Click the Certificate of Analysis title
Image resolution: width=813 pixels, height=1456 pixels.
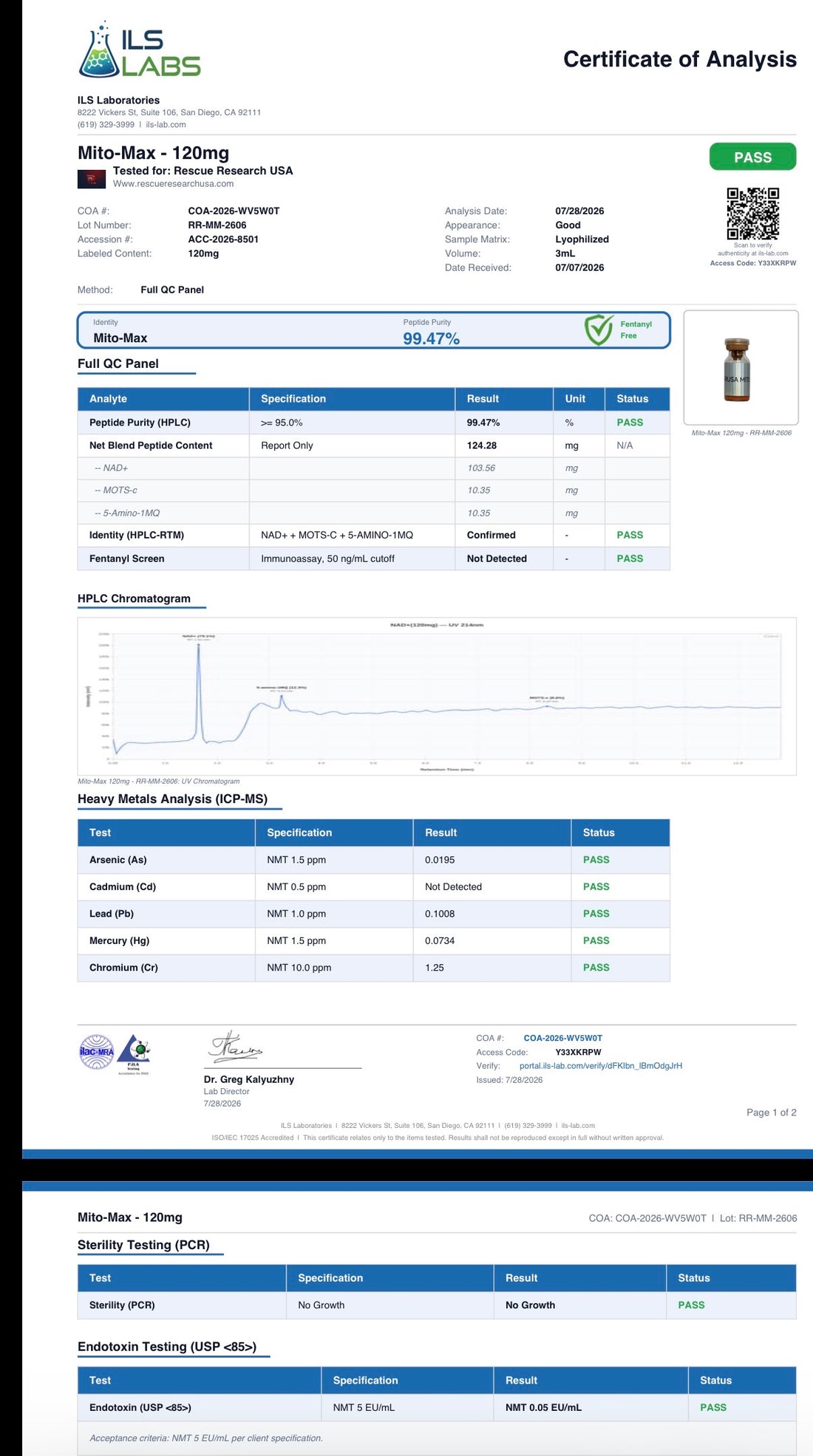tap(680, 59)
